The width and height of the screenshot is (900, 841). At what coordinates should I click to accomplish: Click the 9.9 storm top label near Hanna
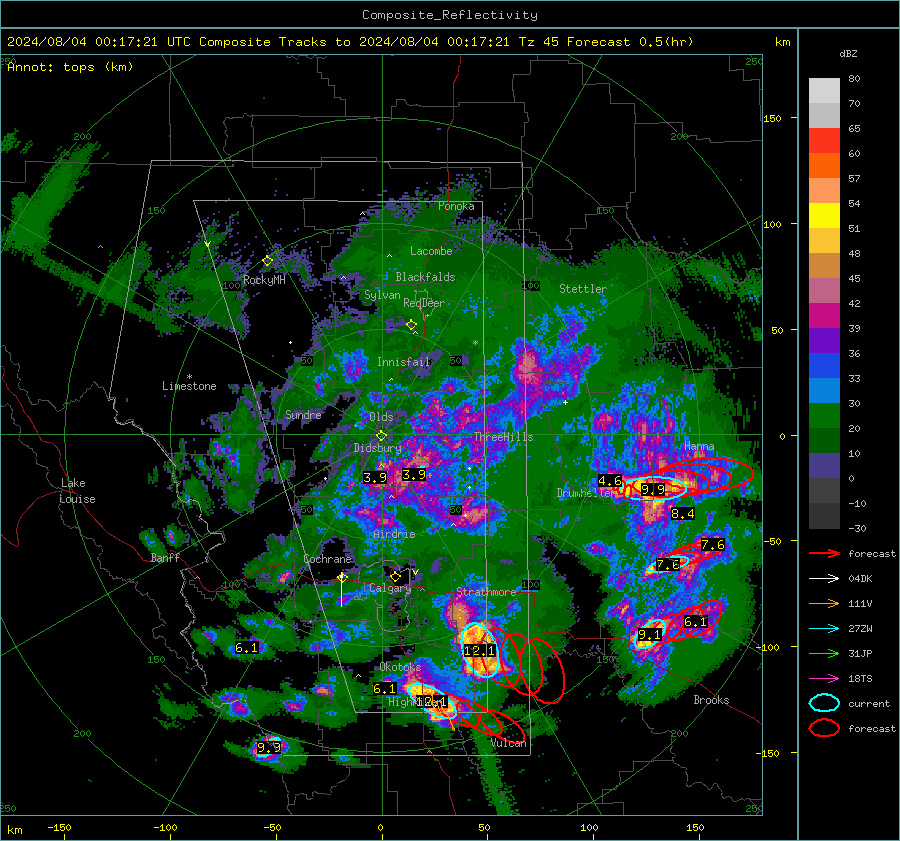[653, 490]
